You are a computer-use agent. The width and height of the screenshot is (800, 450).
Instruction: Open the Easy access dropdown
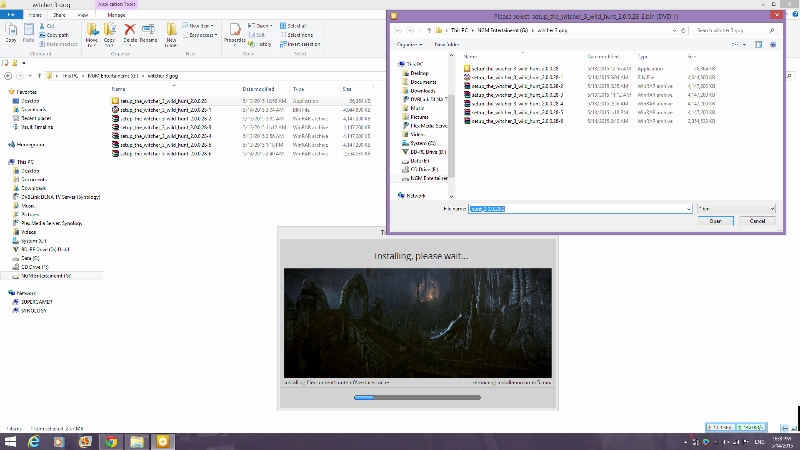pyautogui.click(x=199, y=35)
